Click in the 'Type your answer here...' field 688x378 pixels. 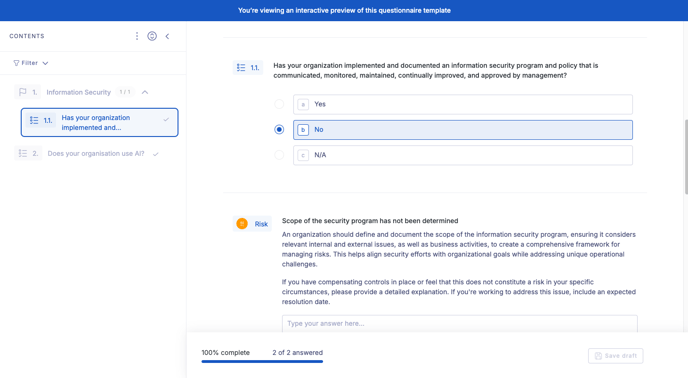coord(459,324)
